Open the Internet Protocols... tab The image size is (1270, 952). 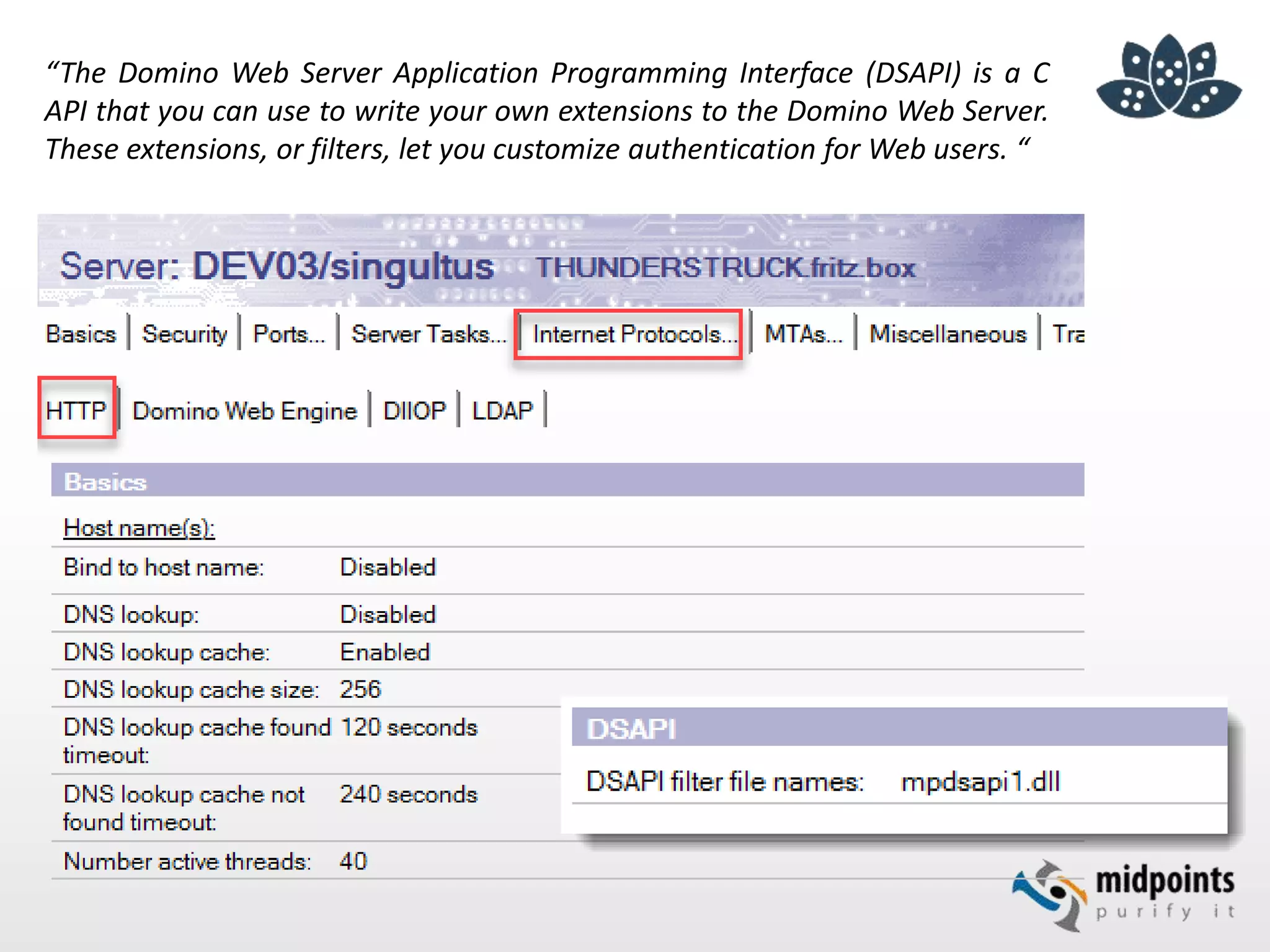tap(634, 334)
